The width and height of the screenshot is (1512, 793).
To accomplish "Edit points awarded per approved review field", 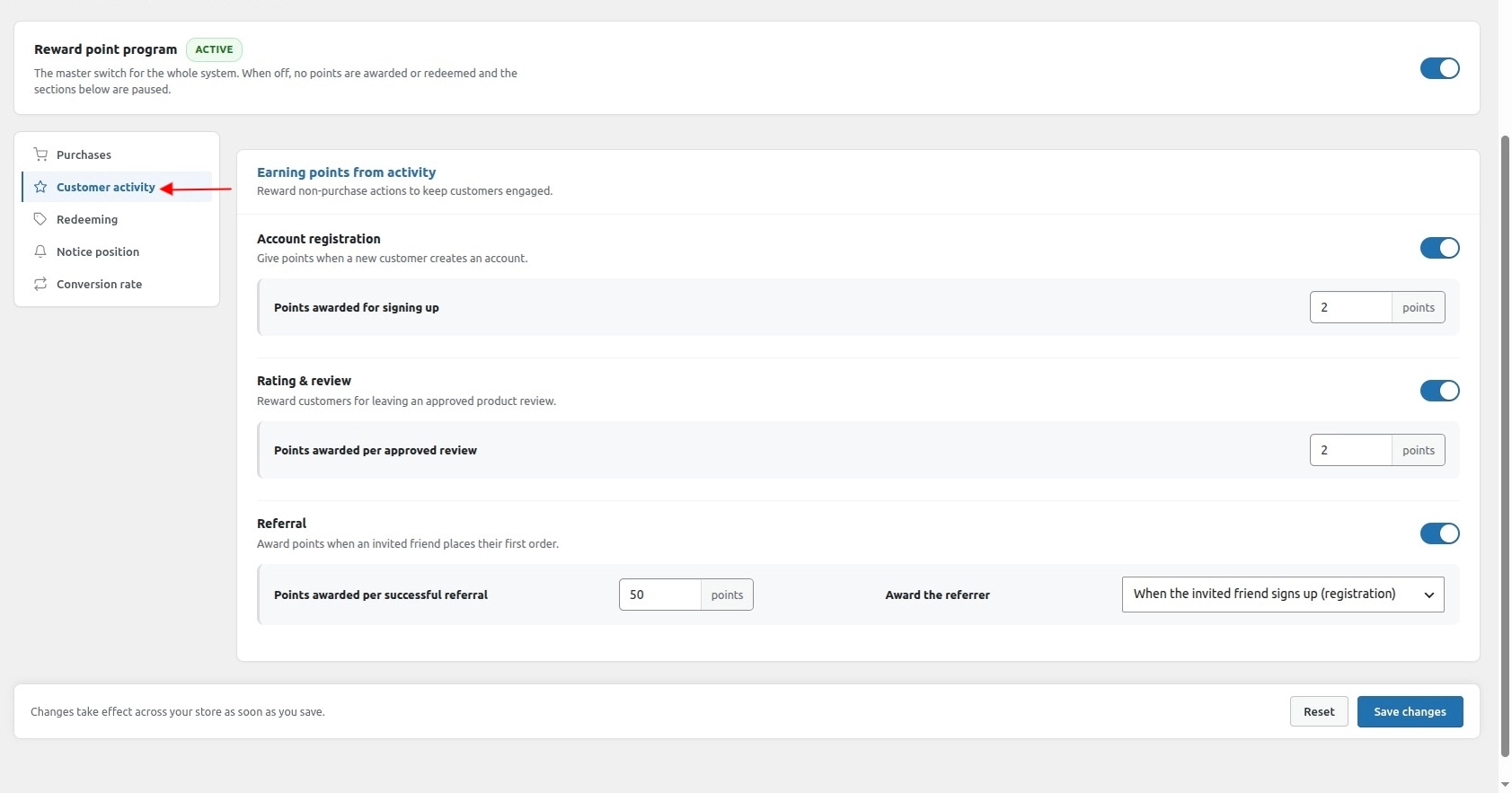I will click(x=1350, y=450).
